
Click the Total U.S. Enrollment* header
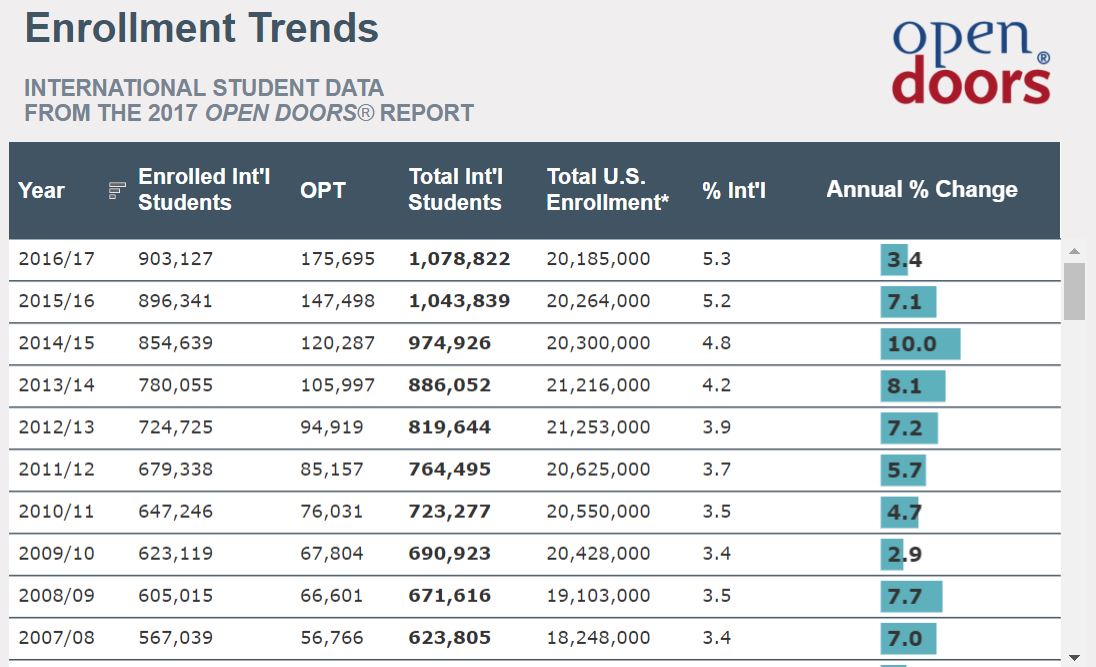608,190
